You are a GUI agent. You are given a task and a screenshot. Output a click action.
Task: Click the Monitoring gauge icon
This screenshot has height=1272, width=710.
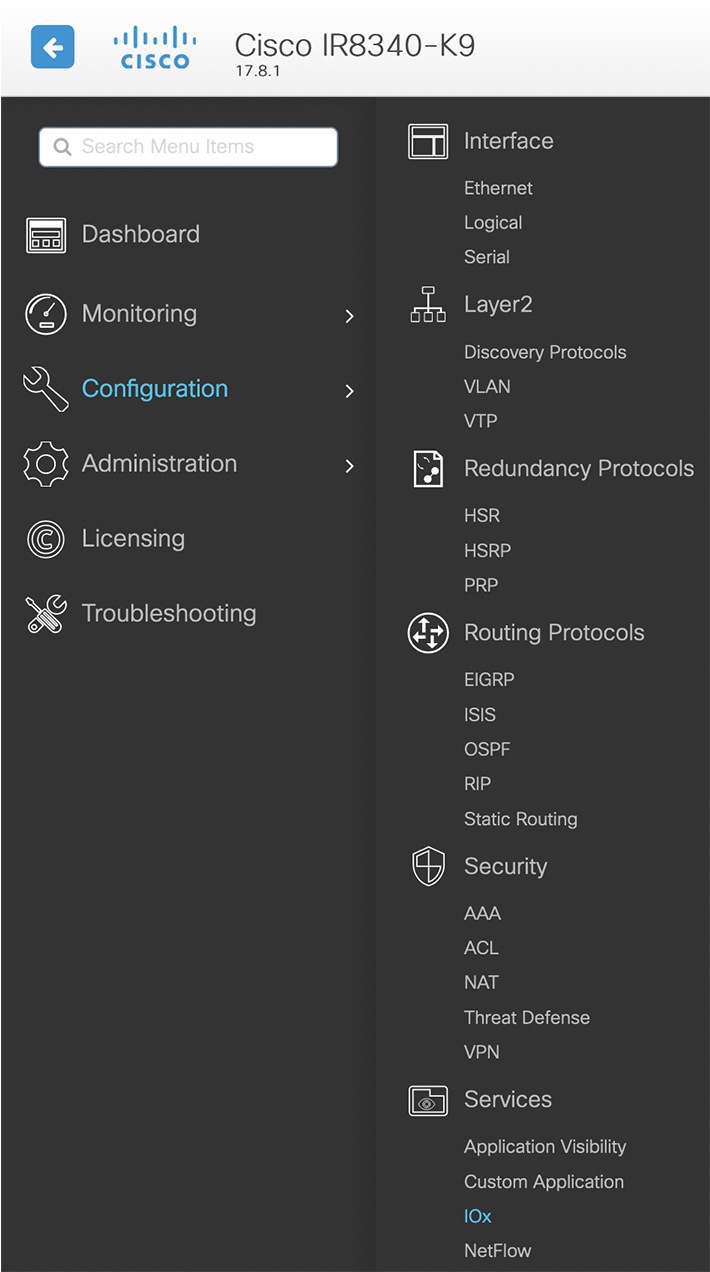point(45,314)
